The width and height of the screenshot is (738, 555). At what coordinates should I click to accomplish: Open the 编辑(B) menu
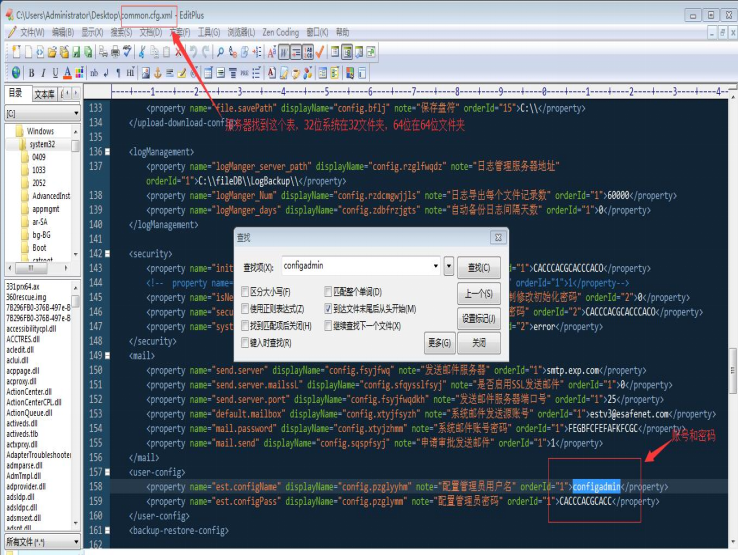coord(63,32)
